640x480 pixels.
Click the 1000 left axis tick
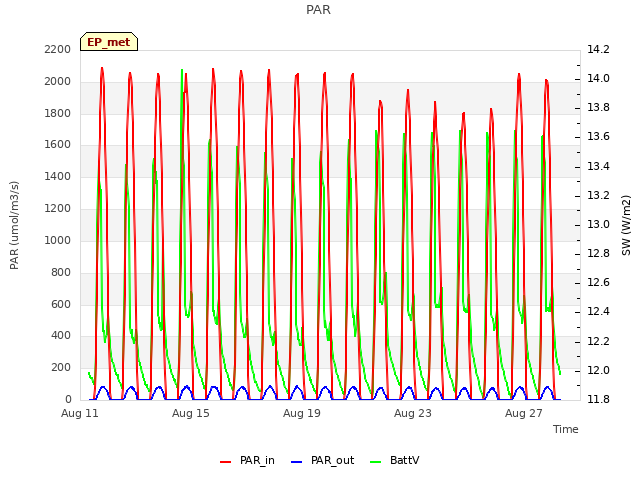tap(58, 240)
